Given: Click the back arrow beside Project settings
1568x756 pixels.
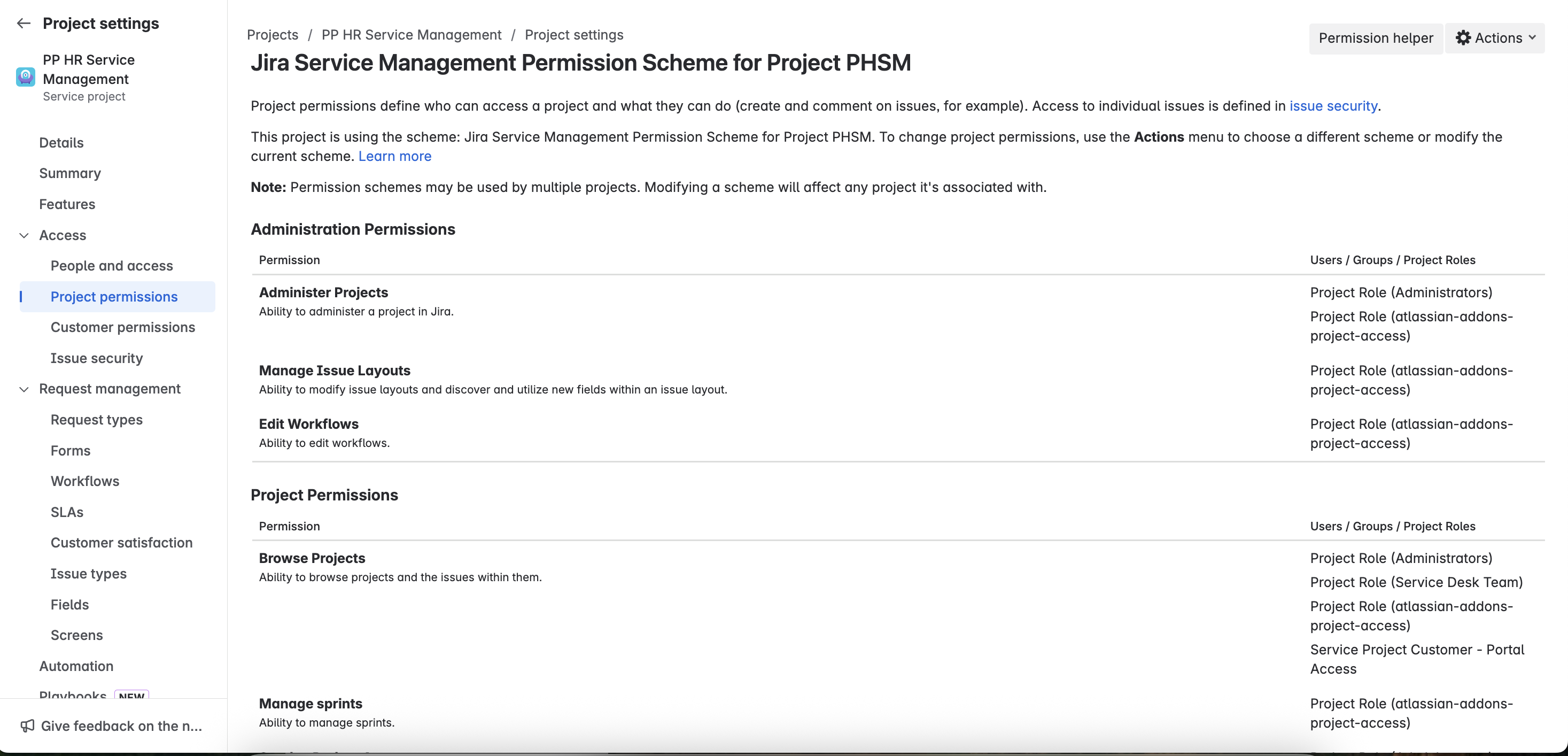Looking at the screenshot, I should pyautogui.click(x=24, y=23).
